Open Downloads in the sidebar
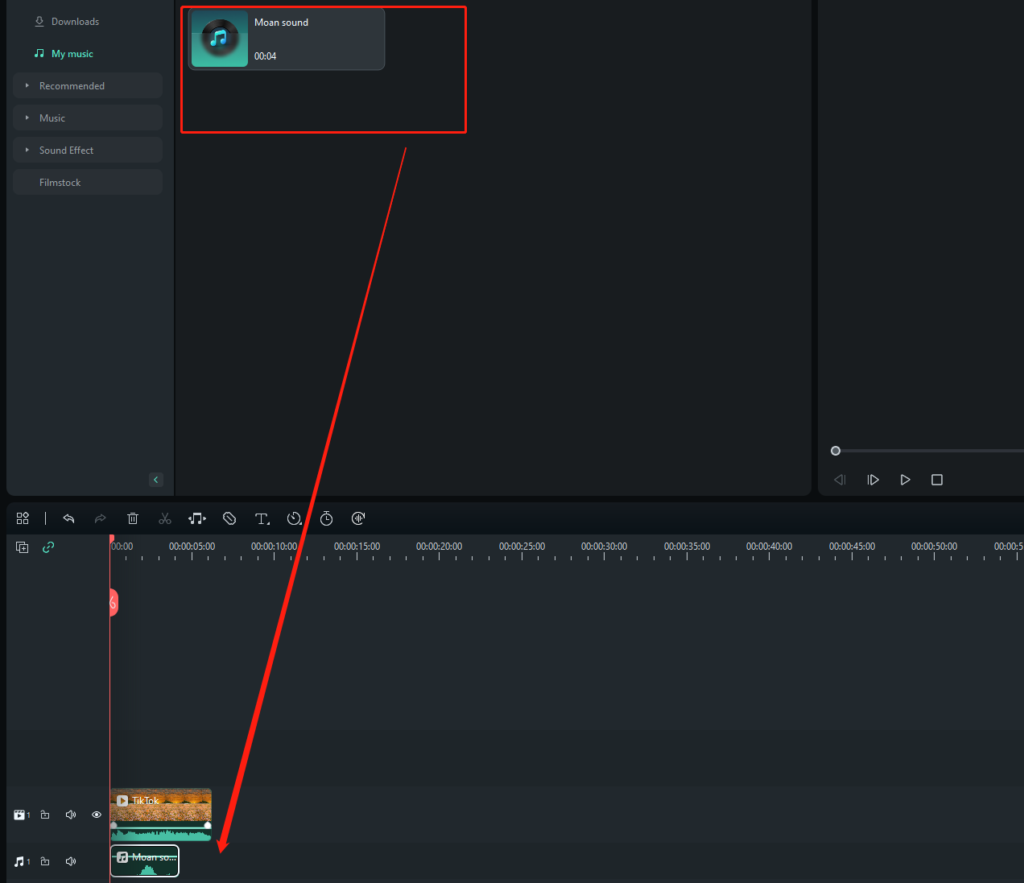Viewport: 1024px width, 883px height. [75, 22]
